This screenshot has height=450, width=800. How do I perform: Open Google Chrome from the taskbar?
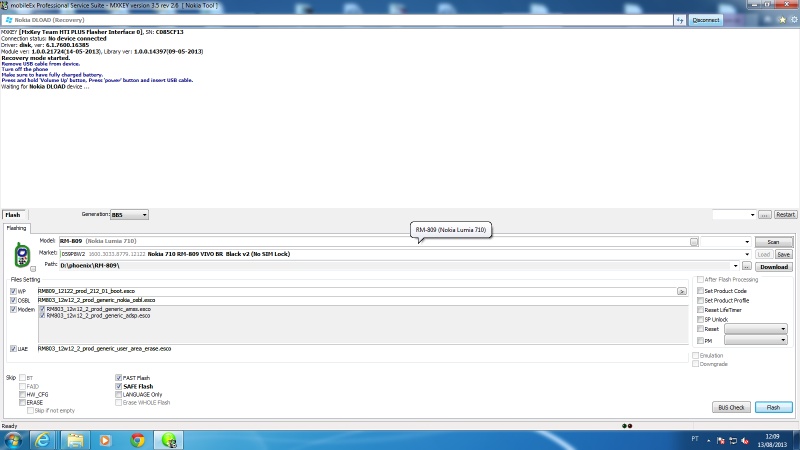point(137,440)
